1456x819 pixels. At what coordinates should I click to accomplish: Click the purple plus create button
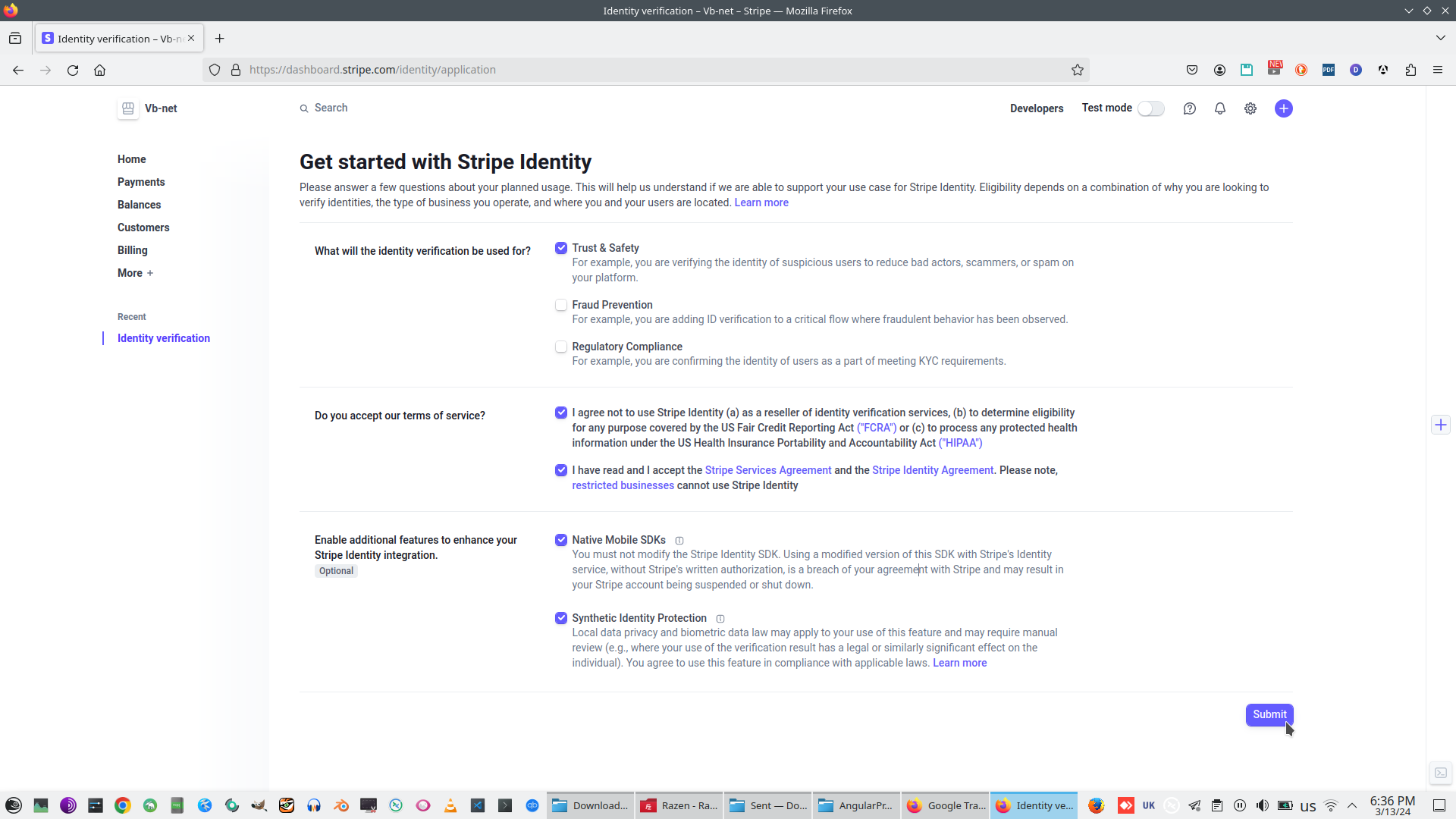click(1283, 108)
